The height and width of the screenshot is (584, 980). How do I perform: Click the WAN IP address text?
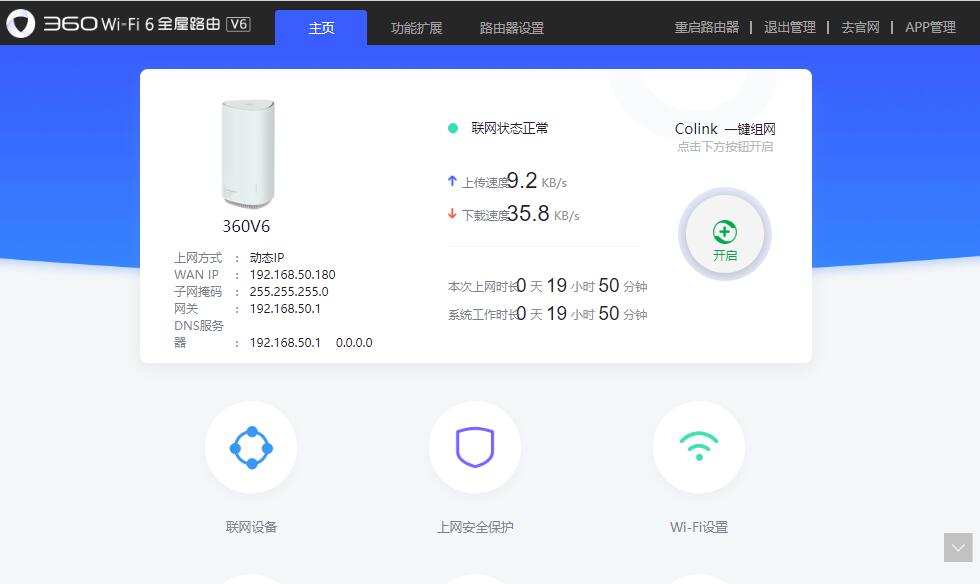click(x=292, y=274)
